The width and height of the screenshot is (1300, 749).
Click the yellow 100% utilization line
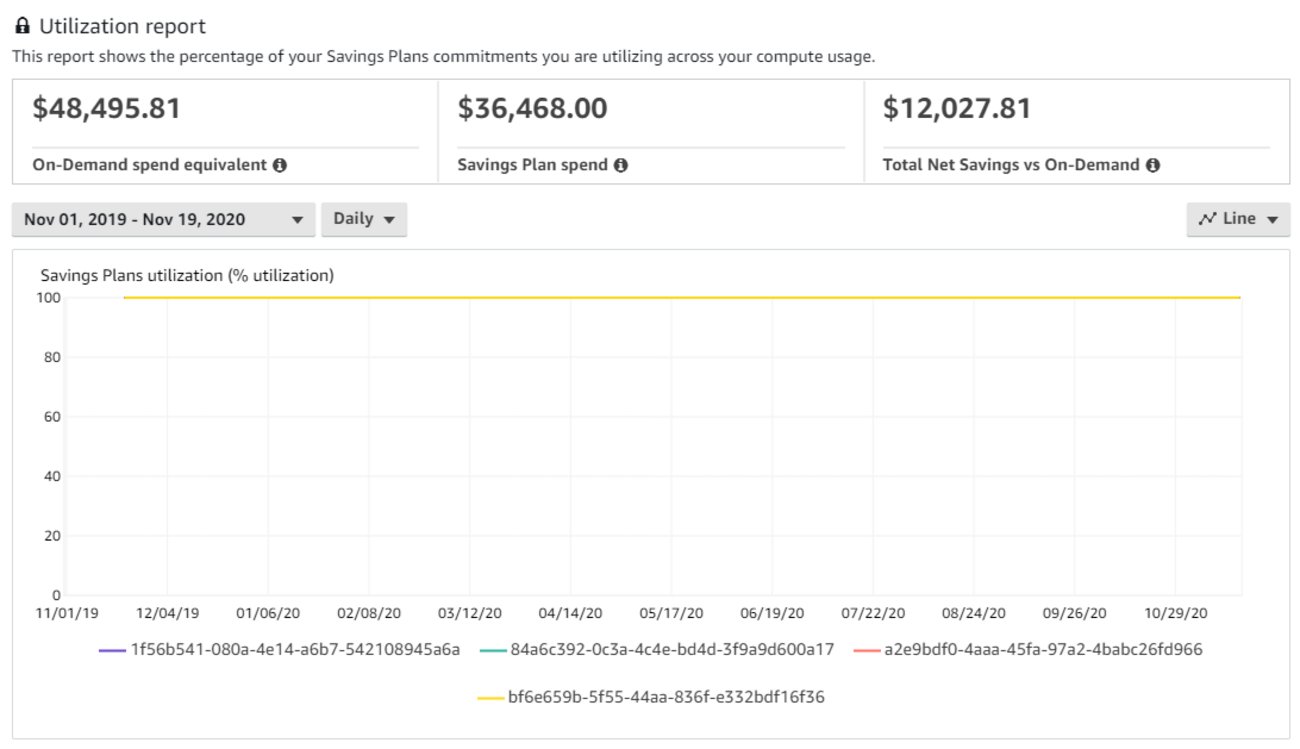pos(680,298)
